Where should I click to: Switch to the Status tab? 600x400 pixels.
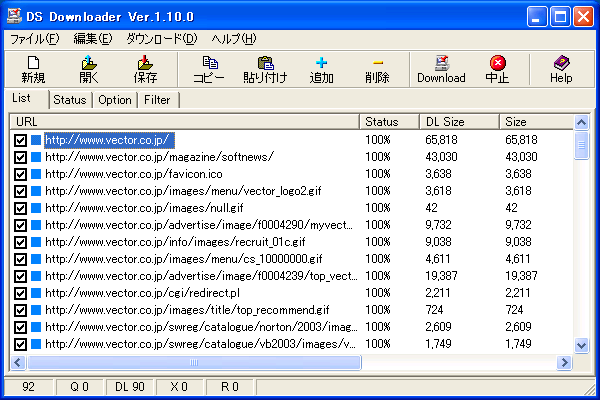[70, 100]
